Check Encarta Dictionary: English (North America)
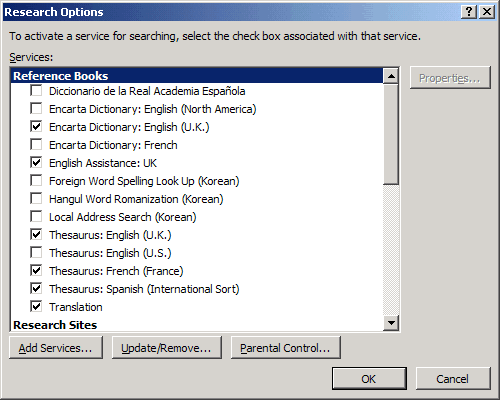The image size is (500, 400). pyautogui.click(x=36, y=109)
